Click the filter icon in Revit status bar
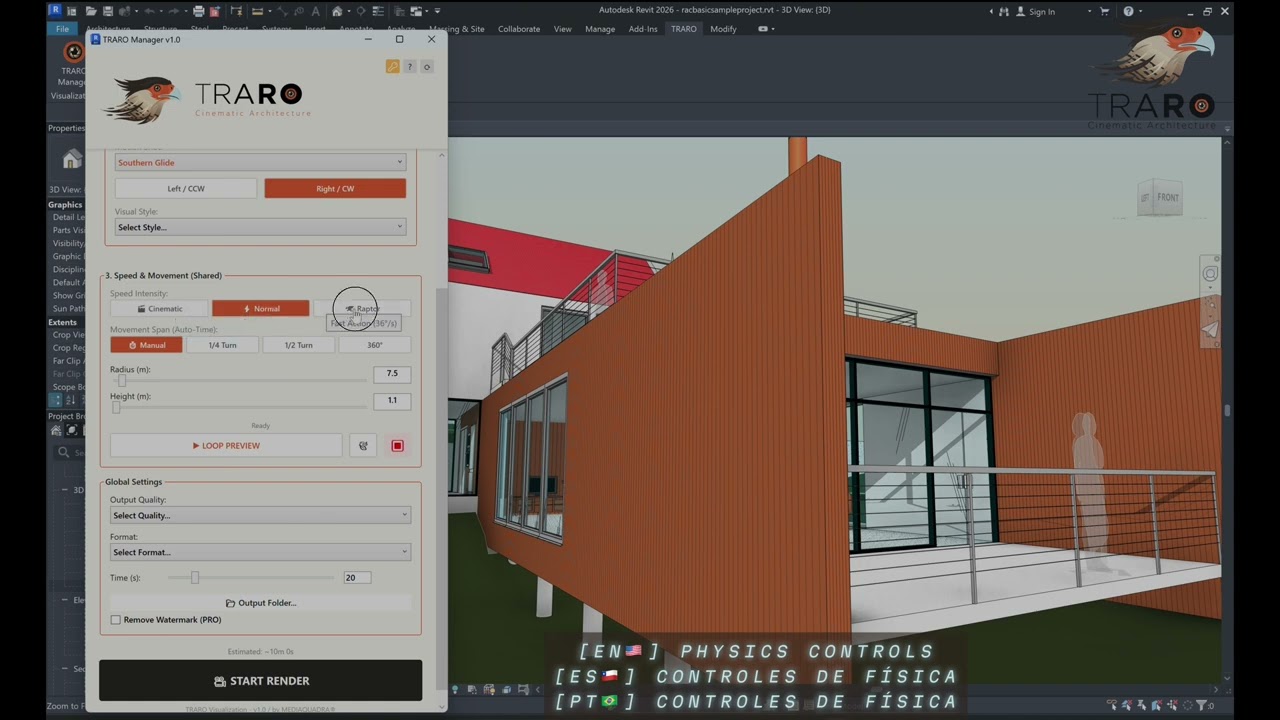Screen dimensions: 1280x720 (x=1202, y=706)
